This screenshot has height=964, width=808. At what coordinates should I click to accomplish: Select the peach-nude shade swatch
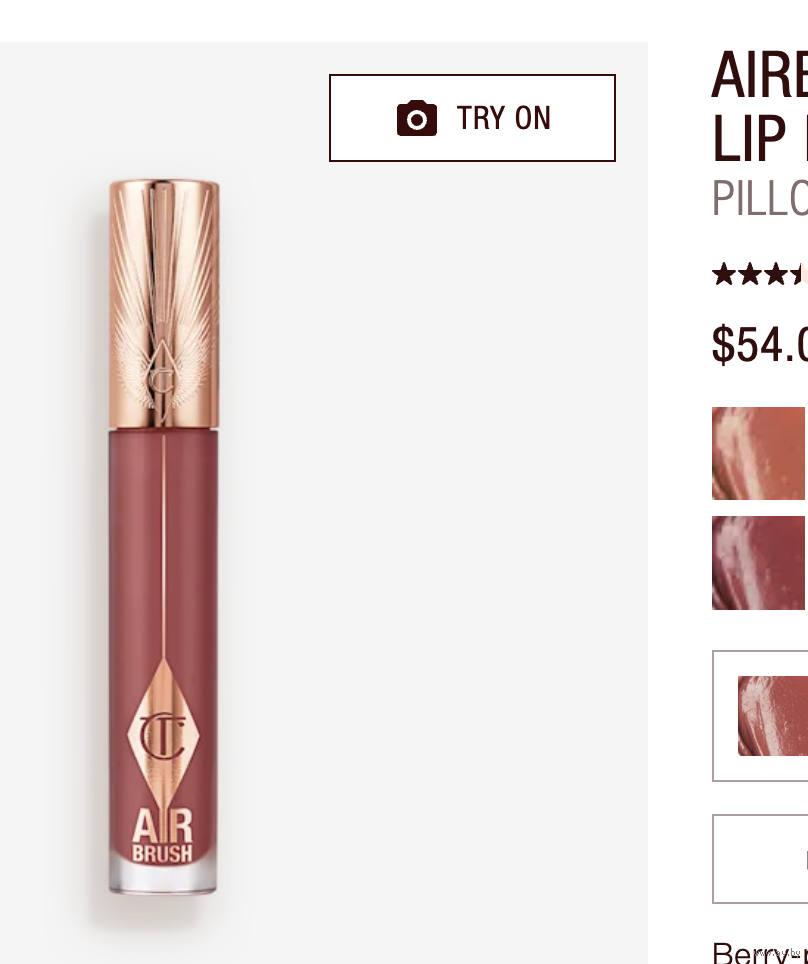pos(759,453)
